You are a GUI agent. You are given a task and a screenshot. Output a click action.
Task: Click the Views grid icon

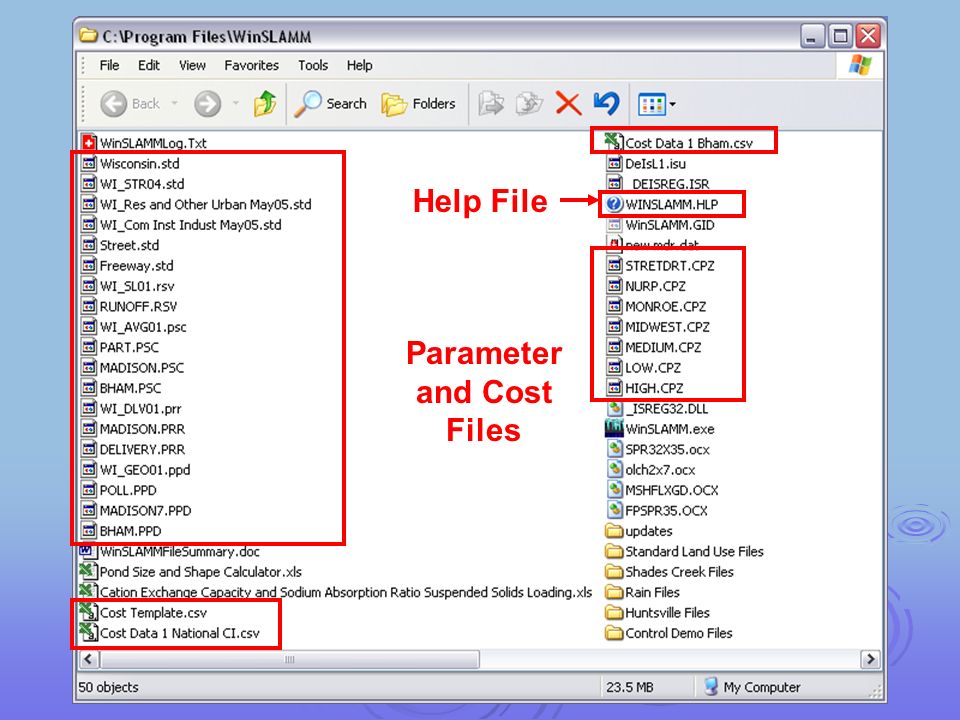click(x=651, y=105)
